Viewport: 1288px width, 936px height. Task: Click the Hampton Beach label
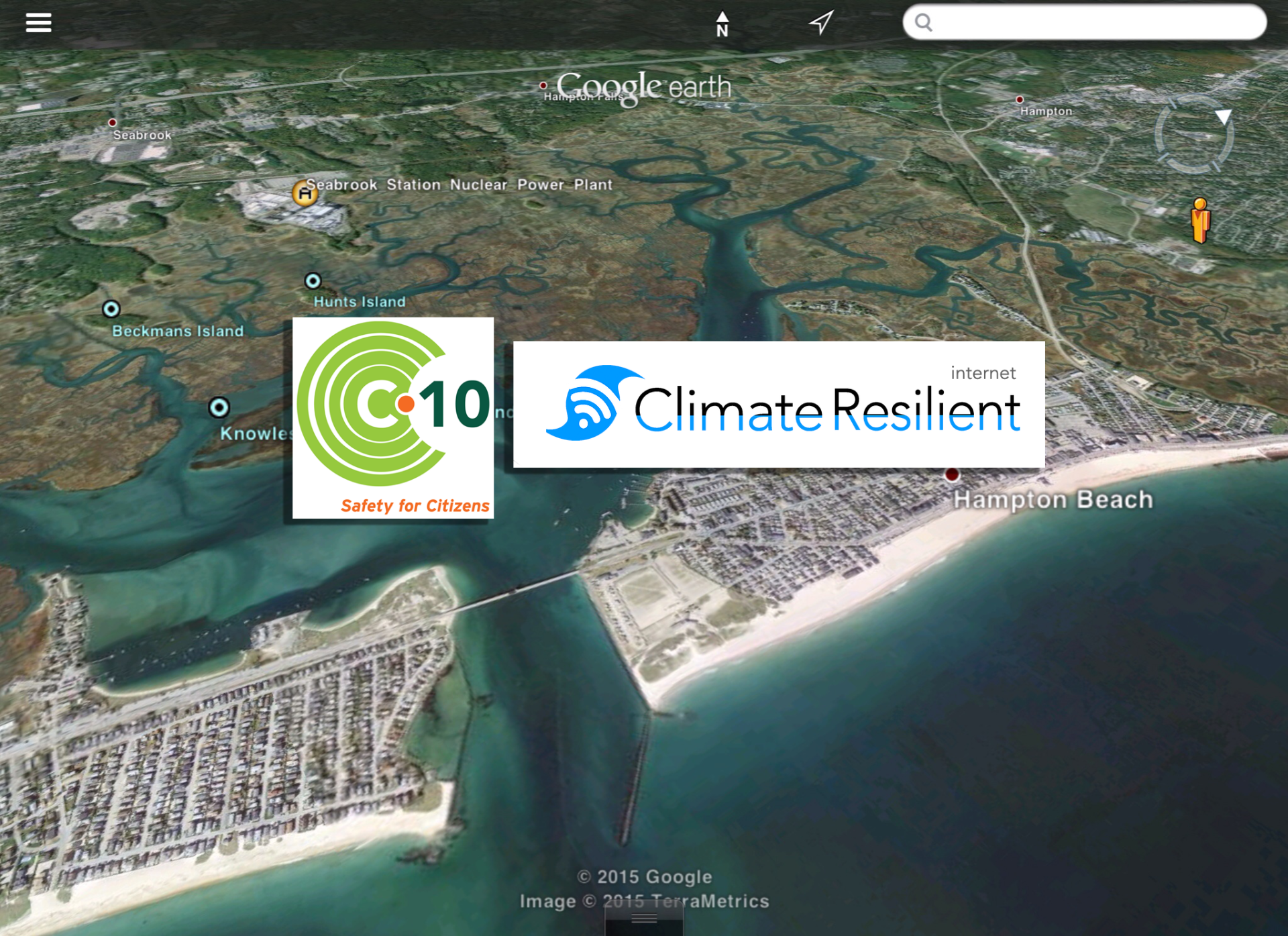(x=1053, y=500)
